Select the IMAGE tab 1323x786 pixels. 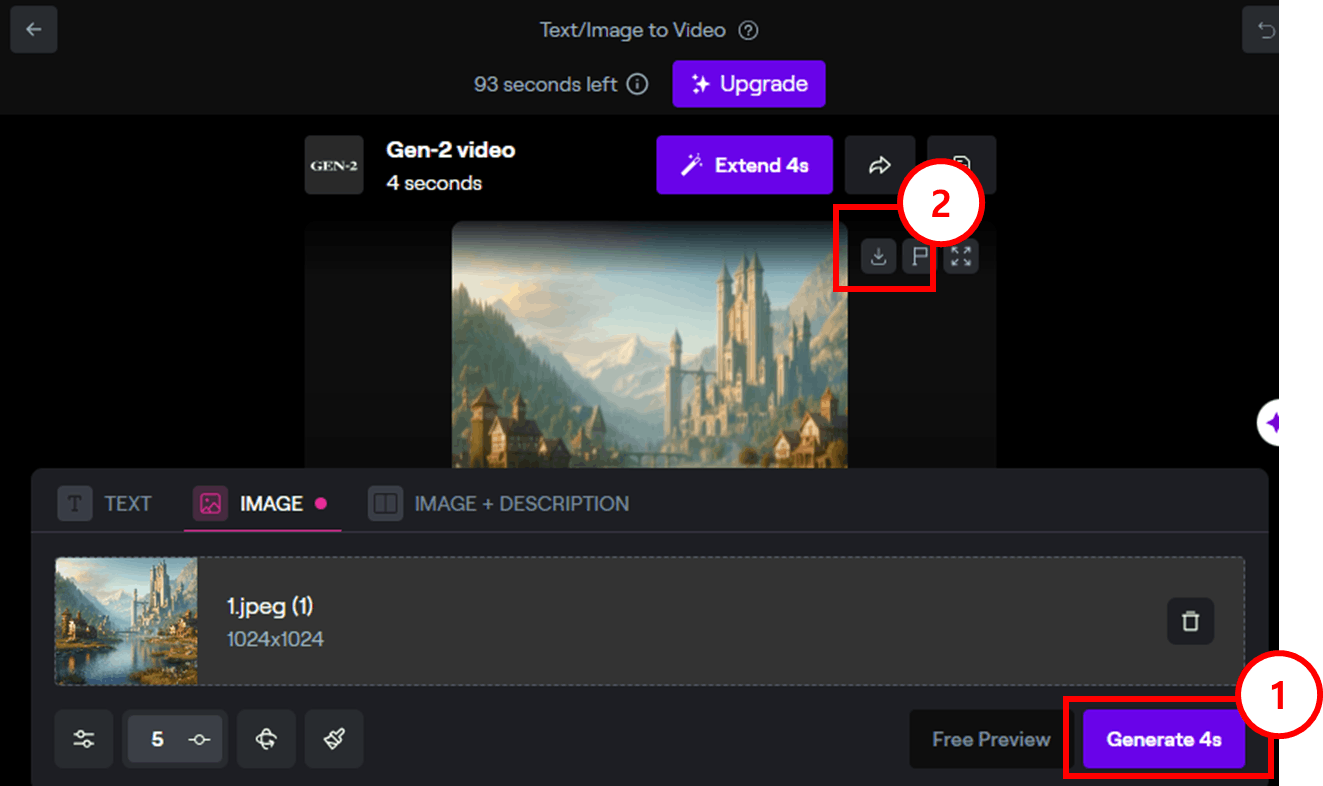point(260,504)
